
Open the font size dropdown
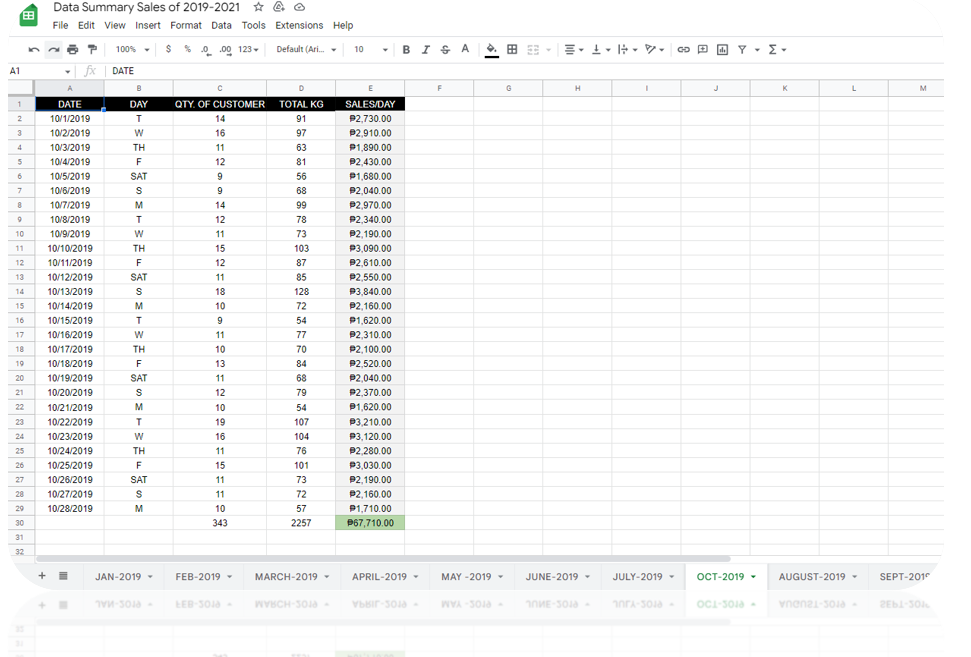coord(370,50)
